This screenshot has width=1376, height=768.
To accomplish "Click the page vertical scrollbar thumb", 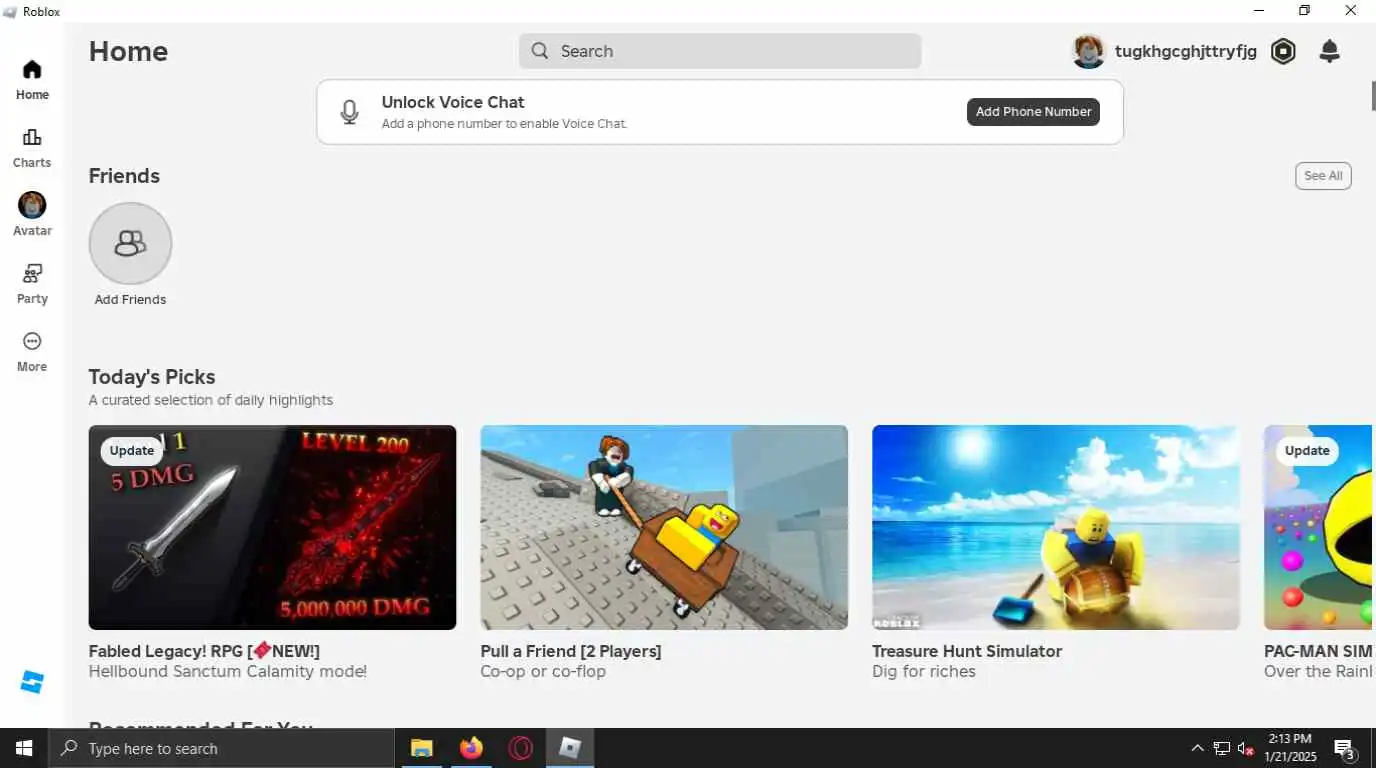I will pyautogui.click(x=1373, y=95).
